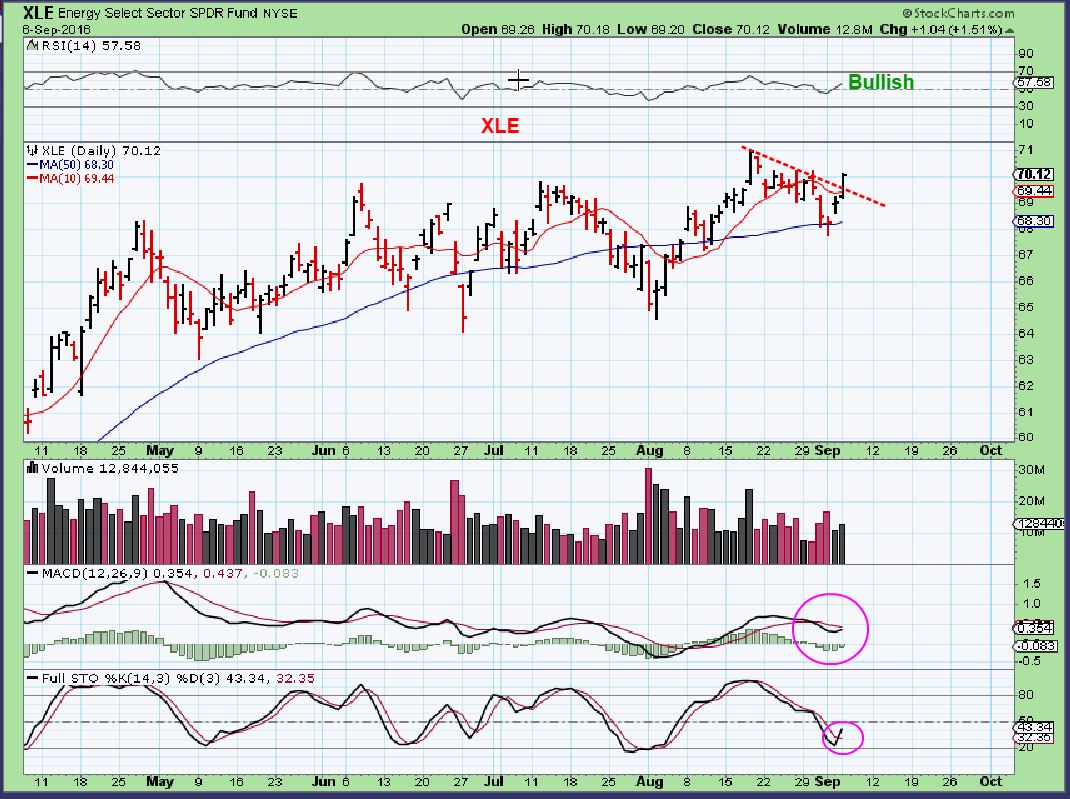The height and width of the screenshot is (799, 1070).
Task: Click the red MA(10) line legend marker
Action: tap(33, 179)
